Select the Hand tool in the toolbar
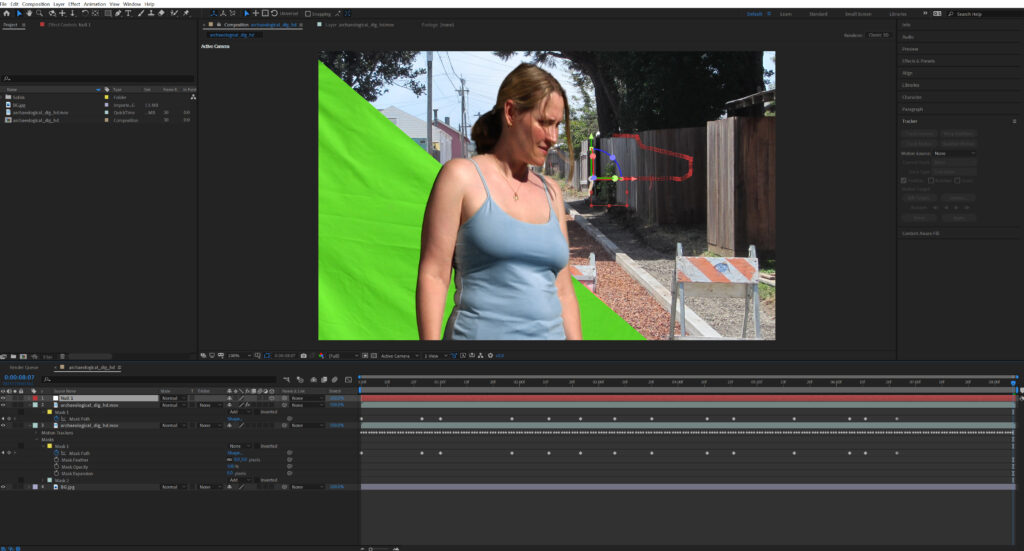This screenshot has height=551, width=1024. (29, 14)
